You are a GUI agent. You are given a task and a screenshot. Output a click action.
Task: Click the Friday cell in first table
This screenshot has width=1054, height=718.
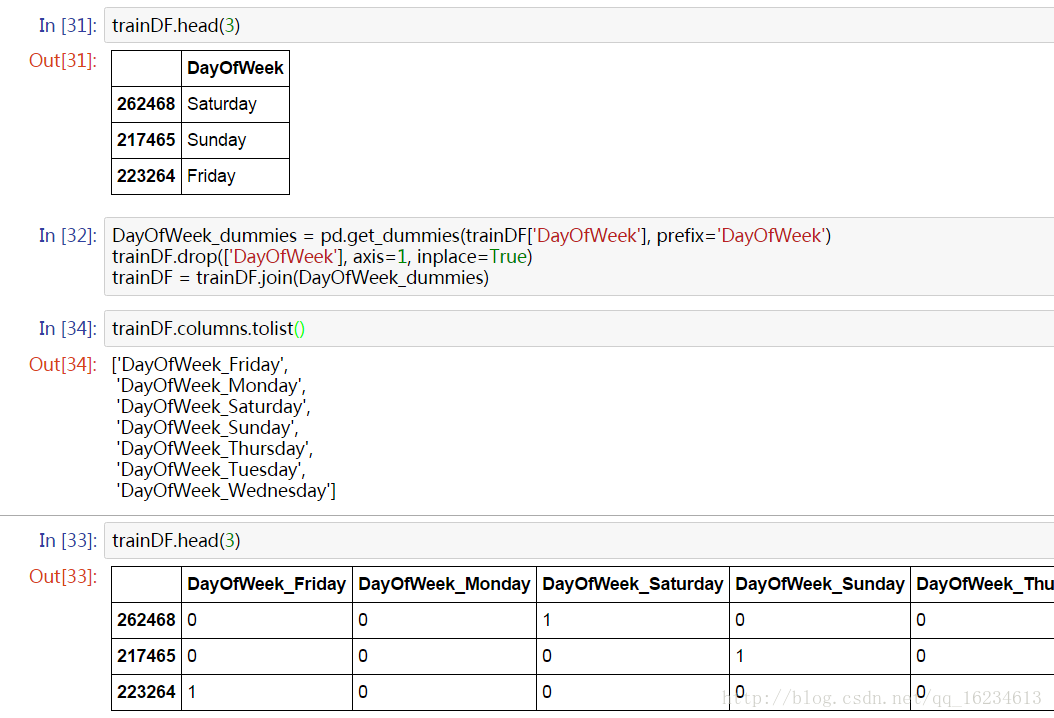tap(235, 176)
